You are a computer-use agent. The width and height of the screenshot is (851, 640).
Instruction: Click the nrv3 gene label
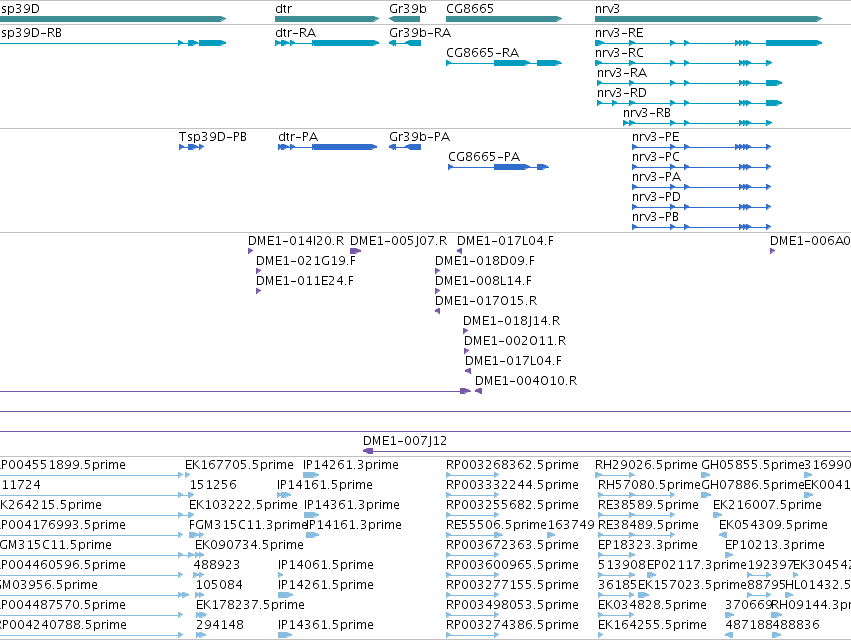607,9
